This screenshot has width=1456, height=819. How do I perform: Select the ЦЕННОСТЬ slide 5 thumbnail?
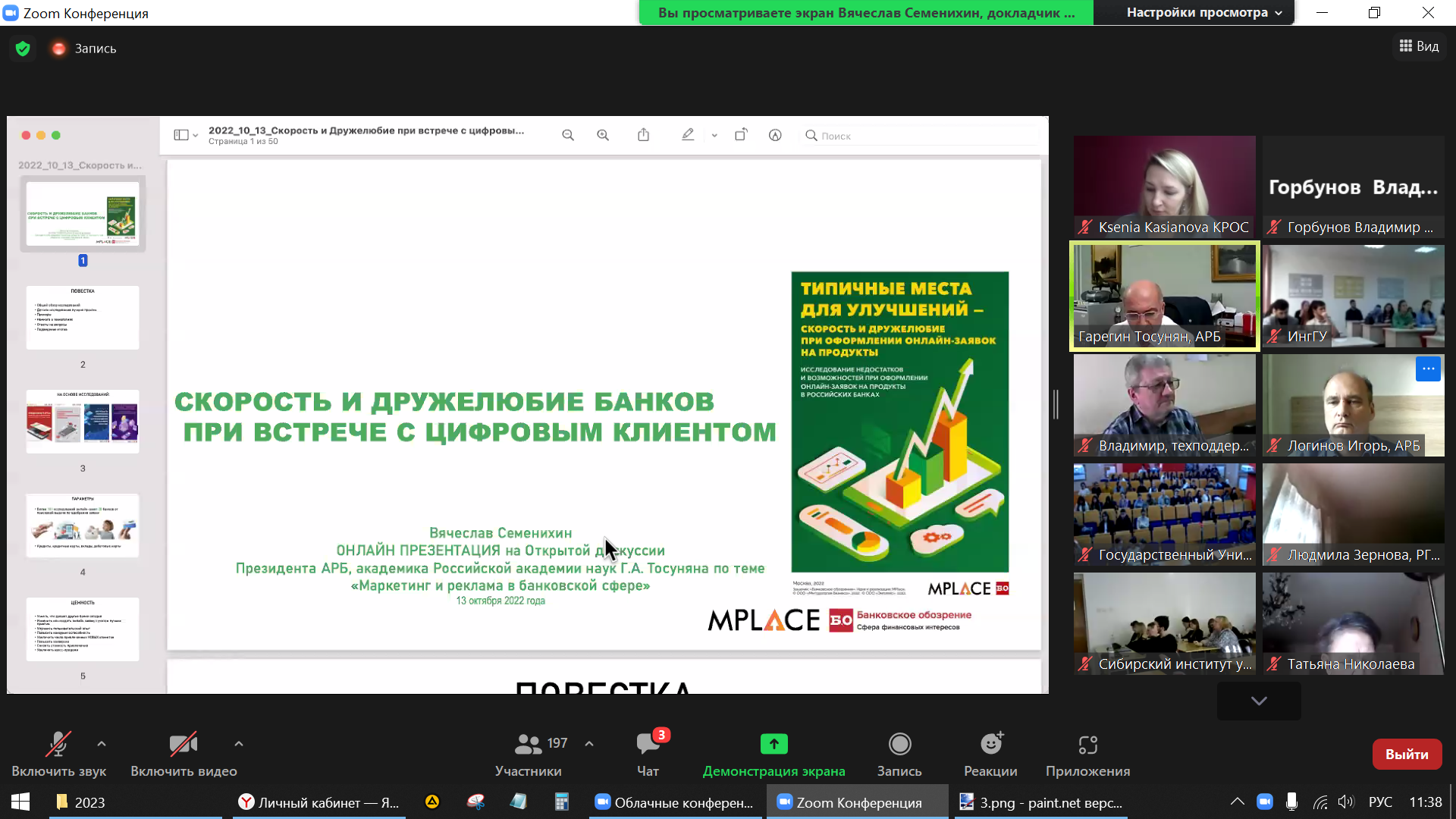click(x=83, y=629)
